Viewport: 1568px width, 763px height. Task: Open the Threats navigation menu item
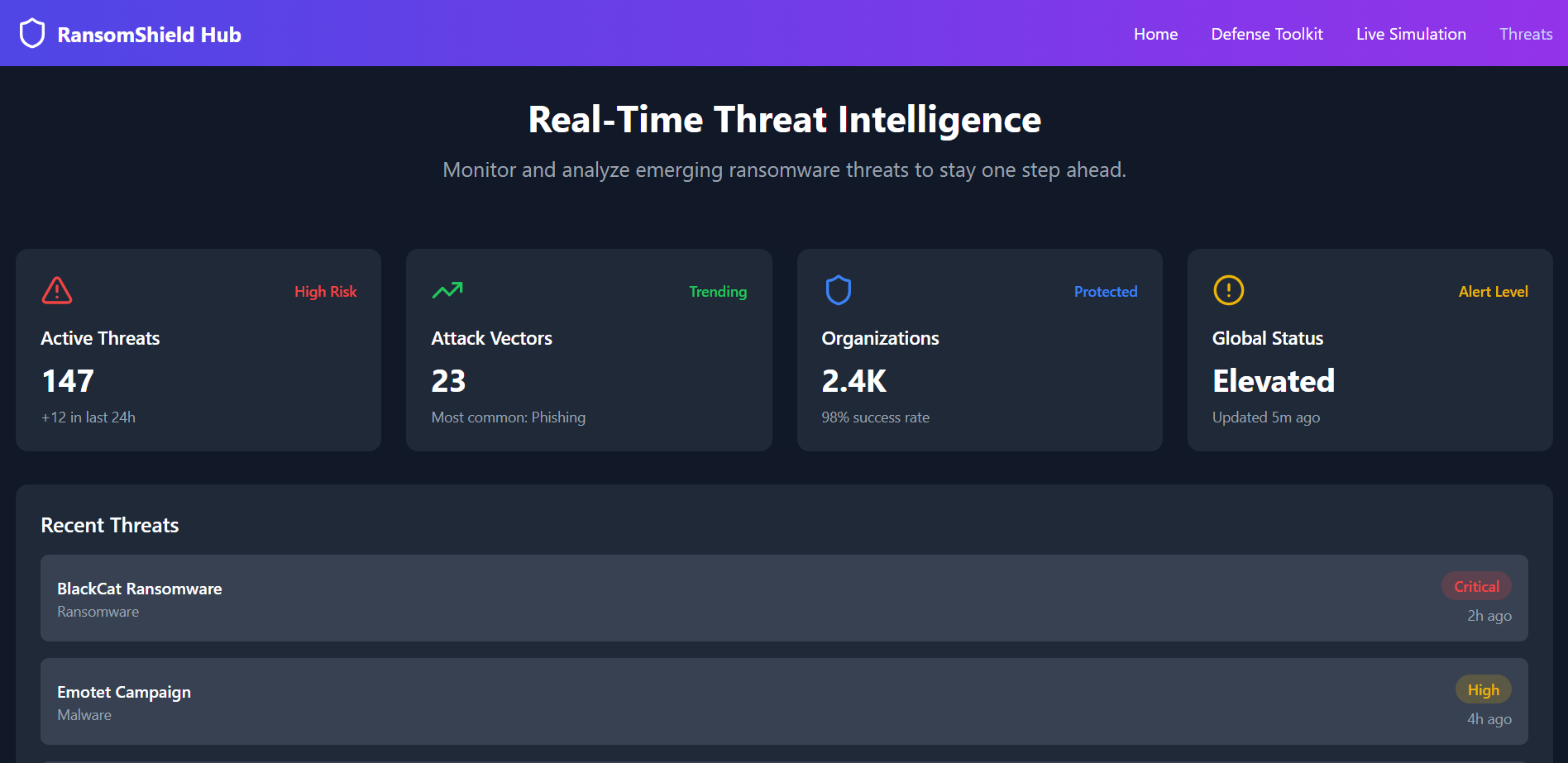pyautogui.click(x=1526, y=34)
